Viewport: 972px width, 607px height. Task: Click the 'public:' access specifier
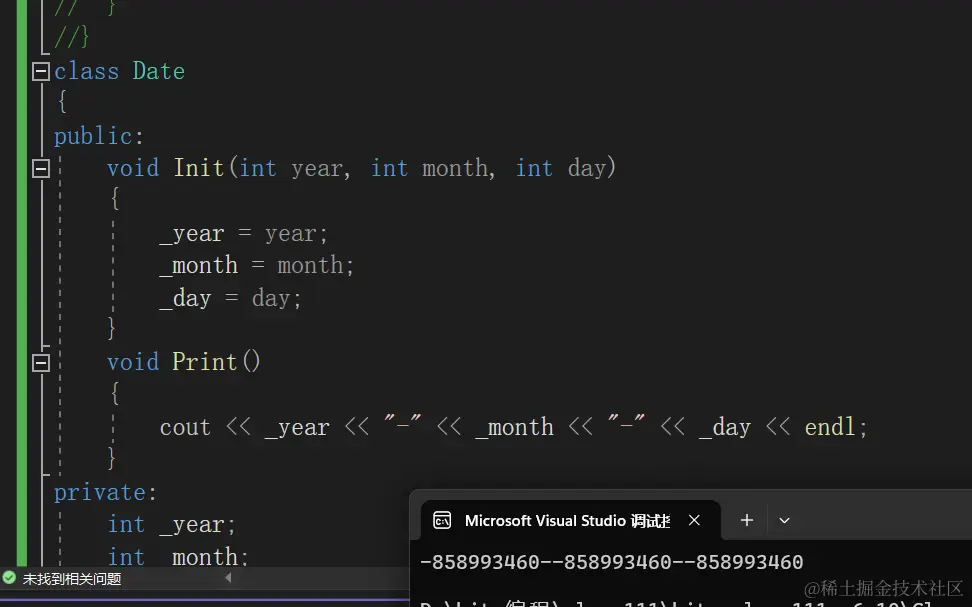point(99,136)
